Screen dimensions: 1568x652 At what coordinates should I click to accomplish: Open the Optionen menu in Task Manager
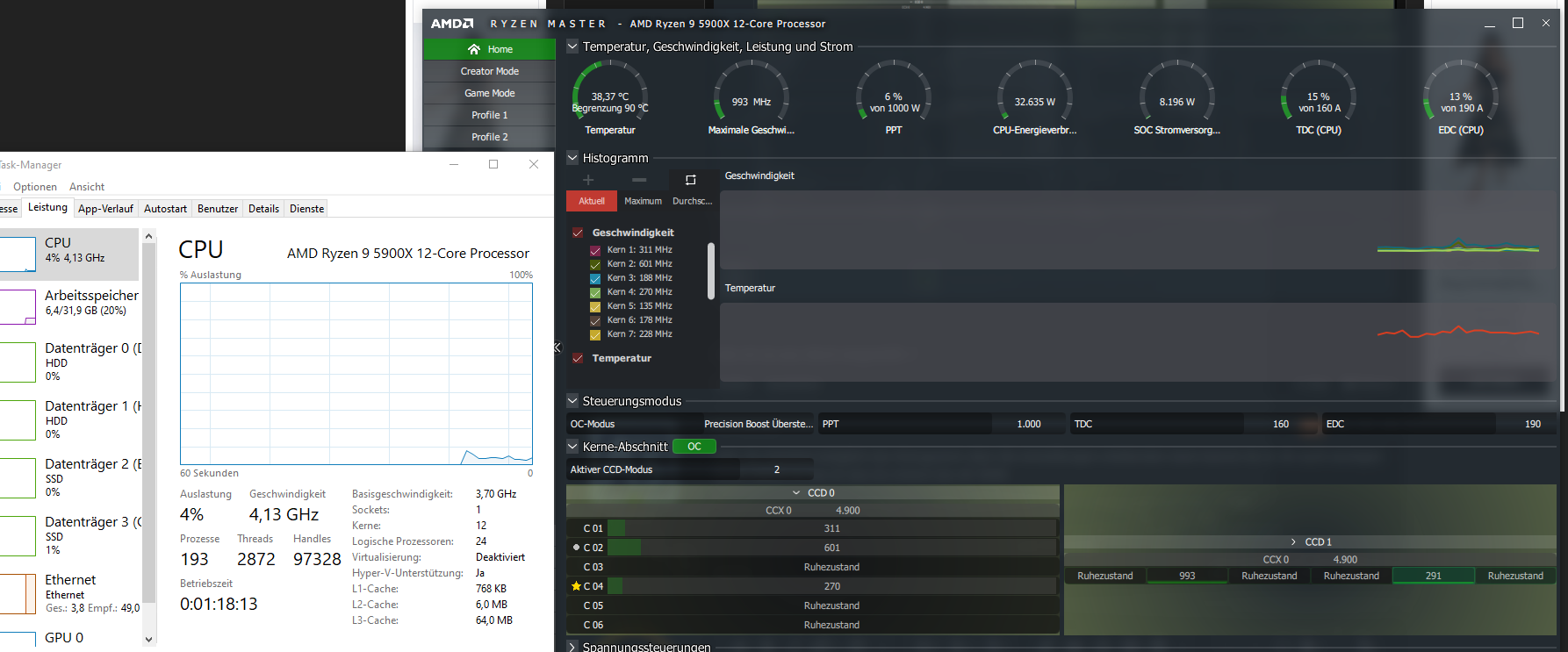coord(35,187)
